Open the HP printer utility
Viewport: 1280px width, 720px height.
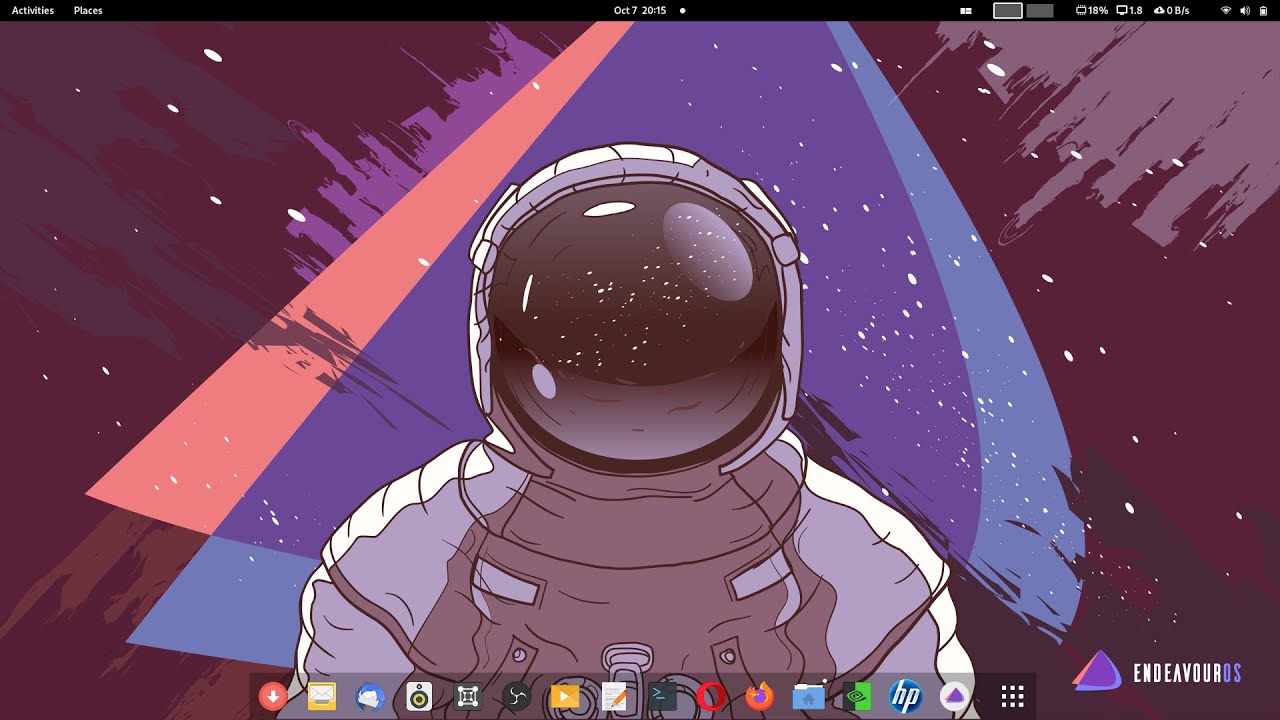click(906, 696)
